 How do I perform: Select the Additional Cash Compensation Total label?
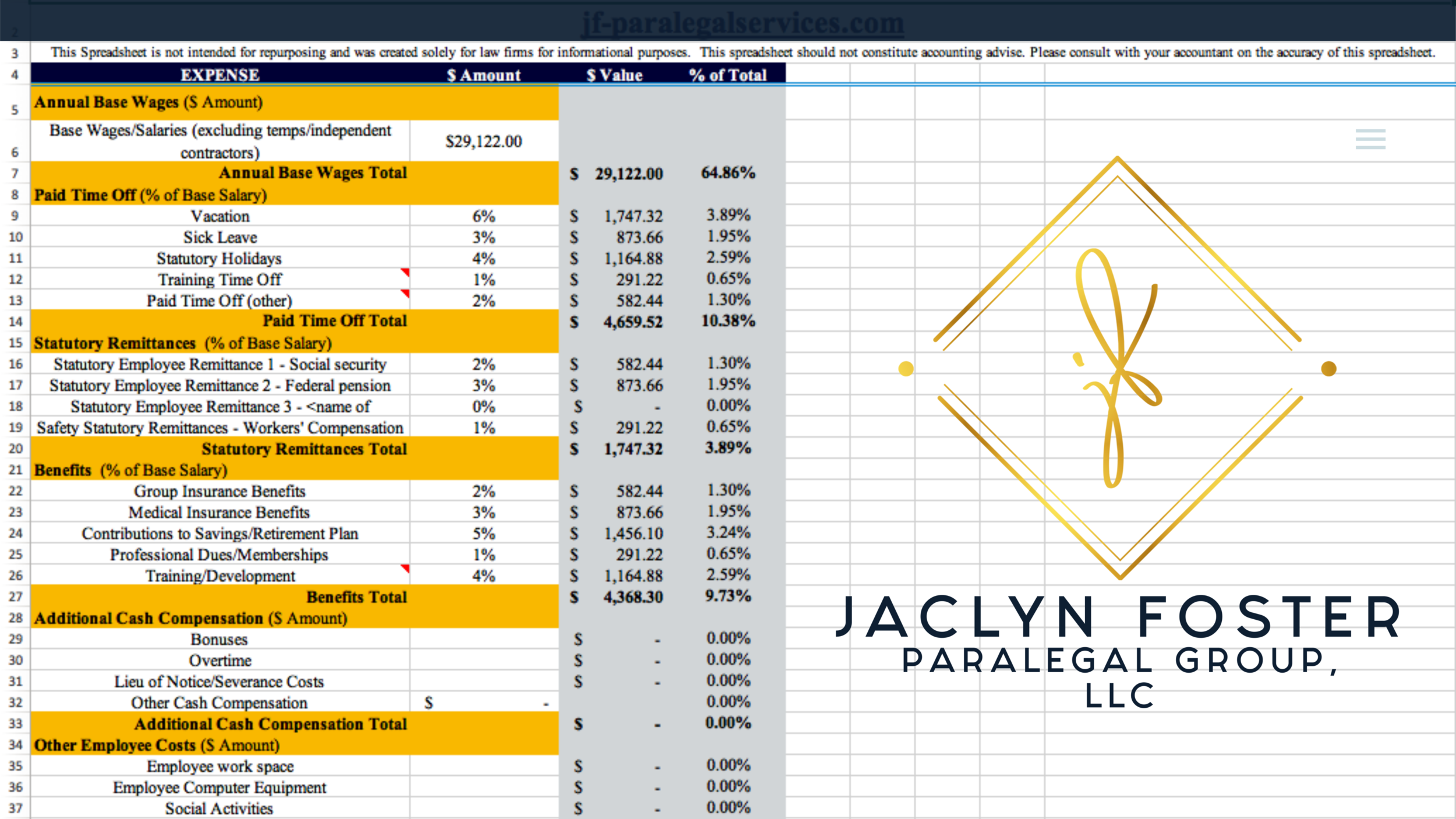coord(271,724)
